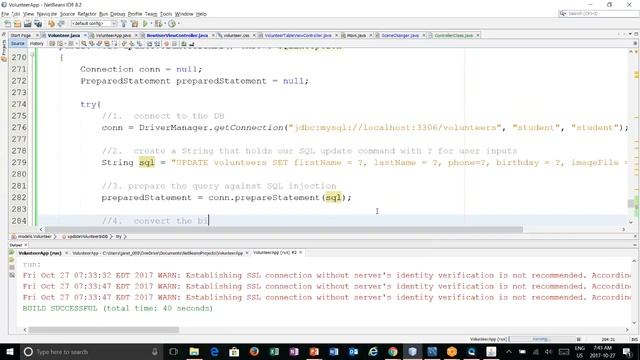Click the New File toolbar icon
Screen dimensions: 640x360
7,24
